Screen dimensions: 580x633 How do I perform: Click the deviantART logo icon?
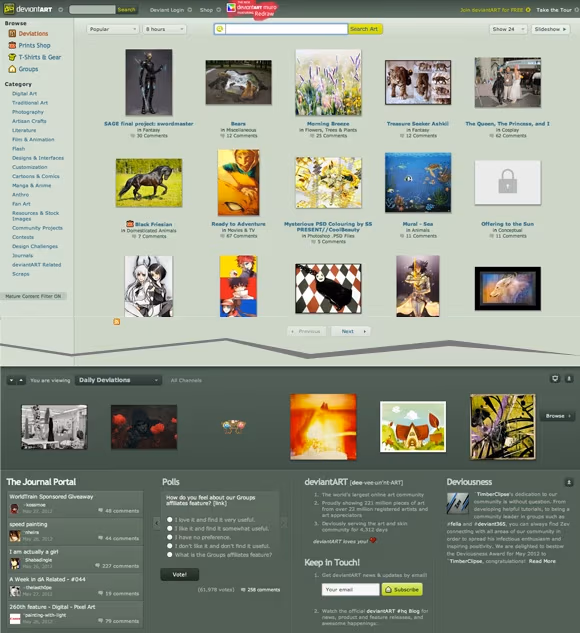pyautogui.click(x=9, y=8)
